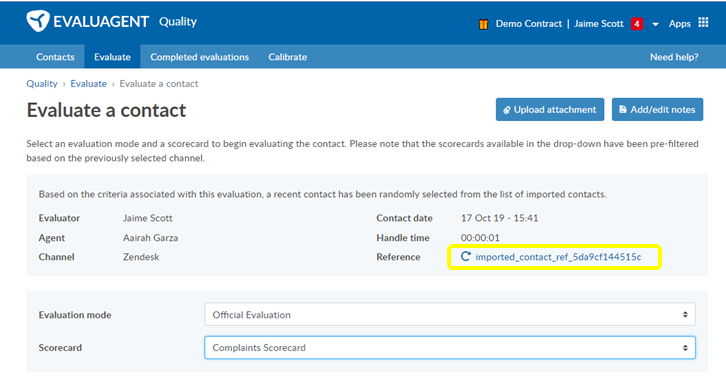The image size is (726, 385).
Task: Open the Evaluation mode dropdown
Action: click(x=450, y=315)
